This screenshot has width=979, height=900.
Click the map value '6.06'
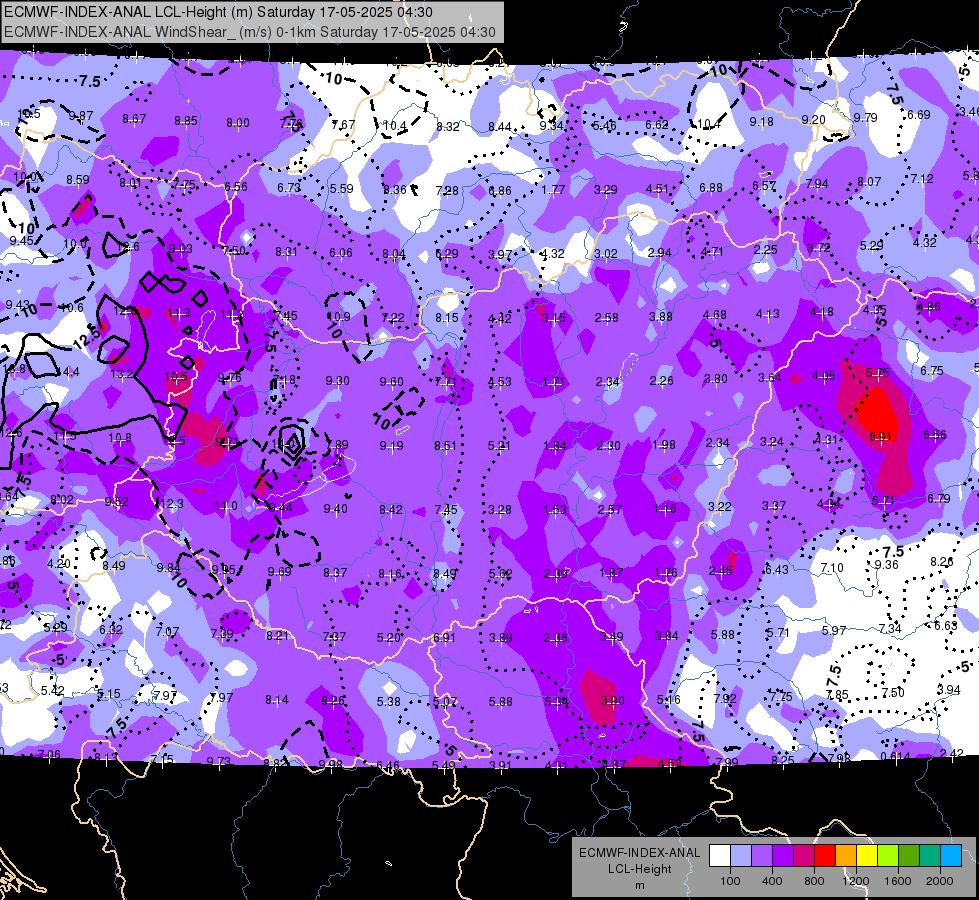341,253
